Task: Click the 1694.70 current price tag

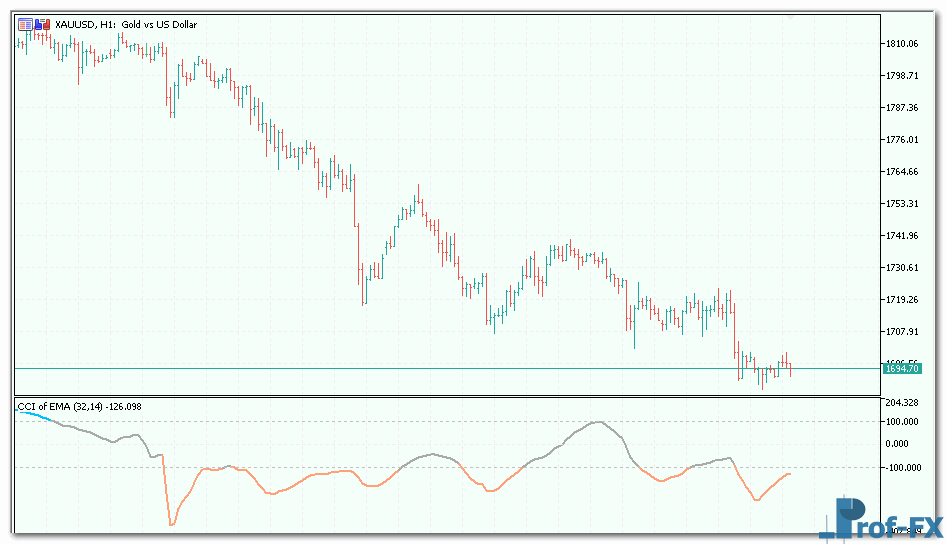Action: 901,369
